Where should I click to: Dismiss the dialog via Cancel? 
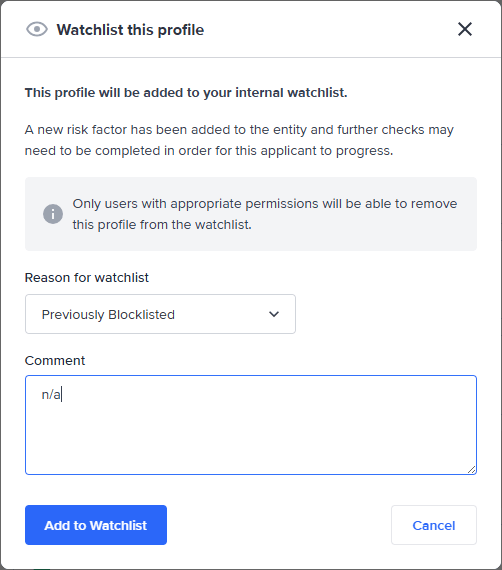pos(434,525)
